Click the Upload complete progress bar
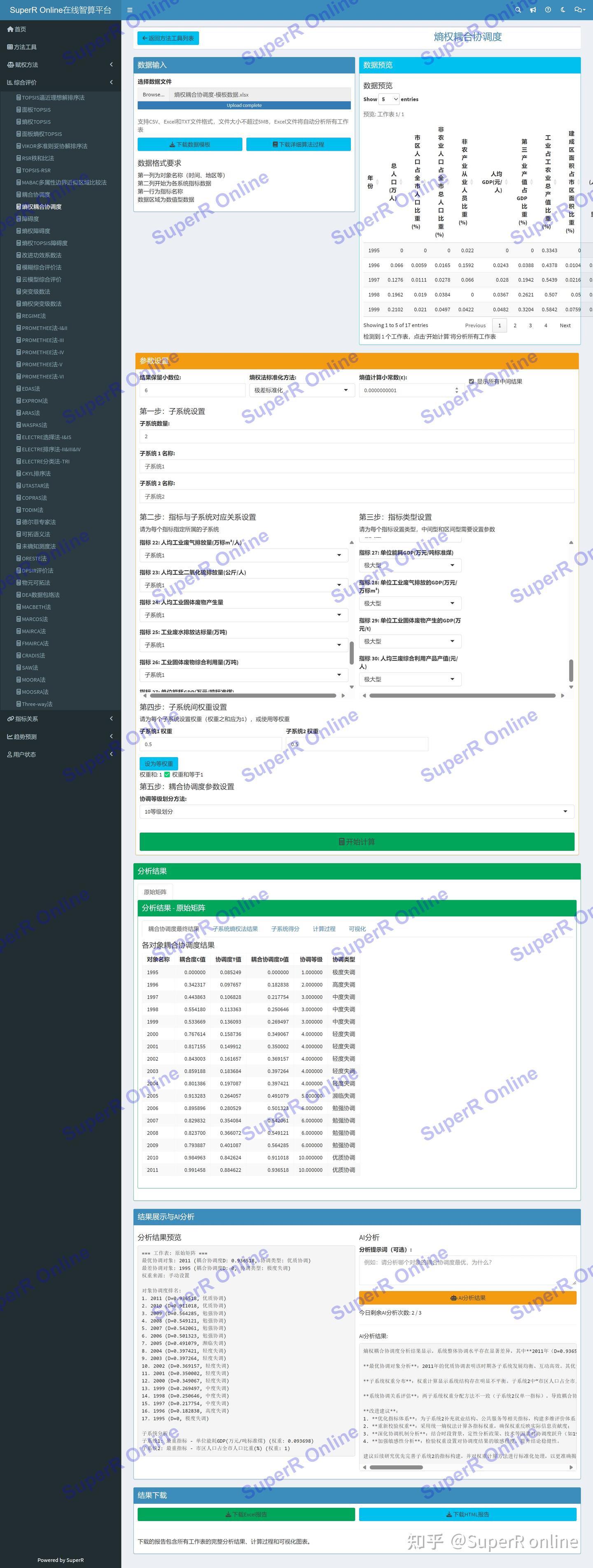The width and height of the screenshot is (593, 1568). (x=244, y=105)
